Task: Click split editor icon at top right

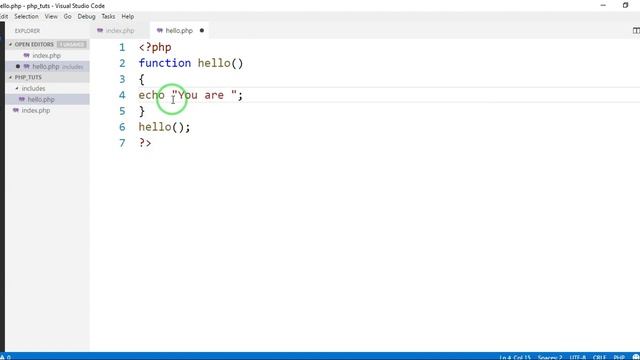Action: click(x=636, y=31)
